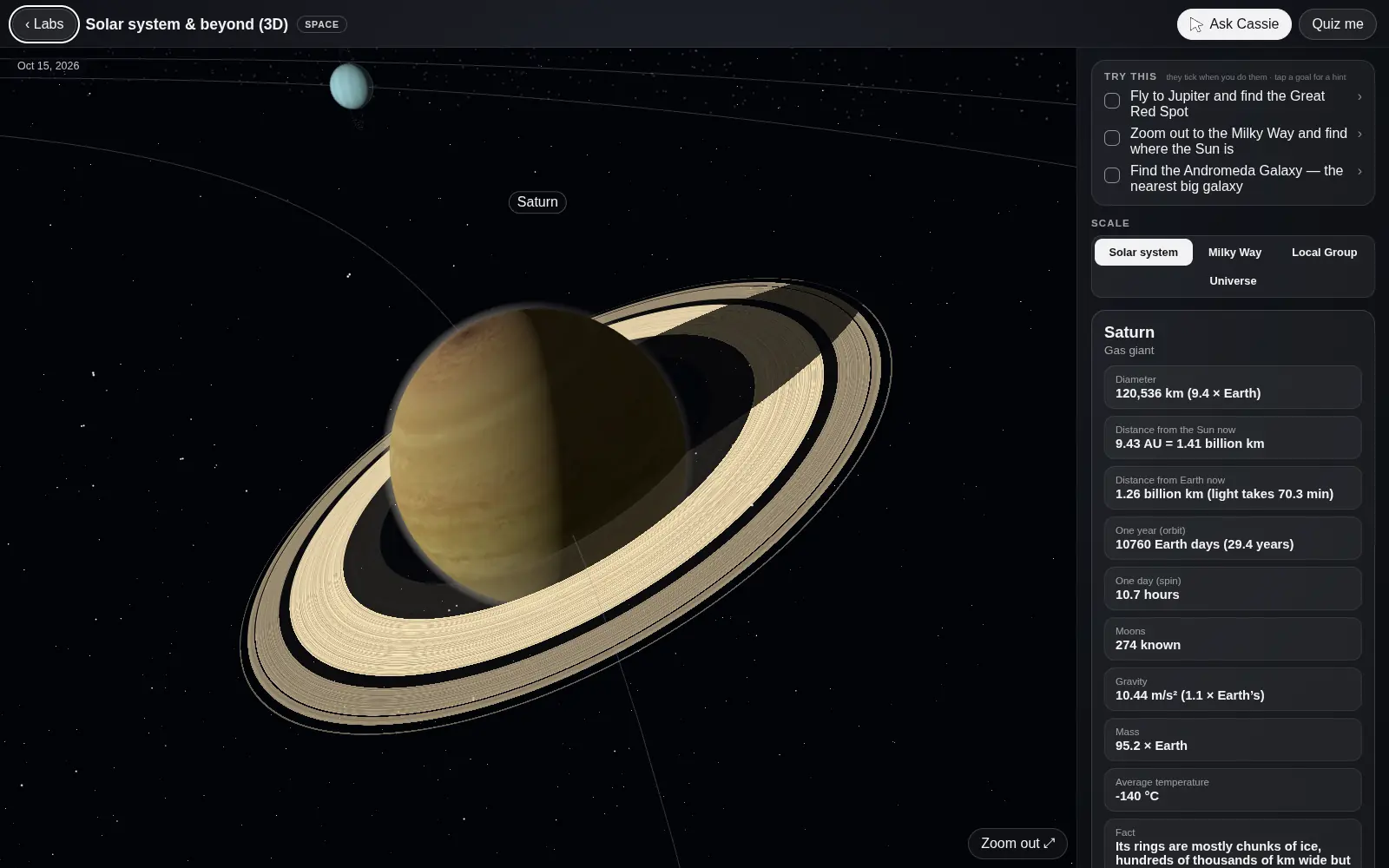Click the Fly to Jupiter goal text
Screen dimensions: 1389x868
pyautogui.click(x=1228, y=103)
